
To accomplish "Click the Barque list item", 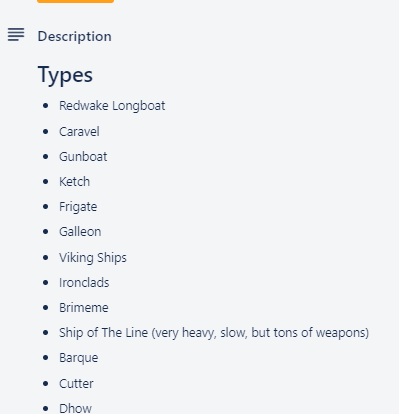I will pos(79,358).
